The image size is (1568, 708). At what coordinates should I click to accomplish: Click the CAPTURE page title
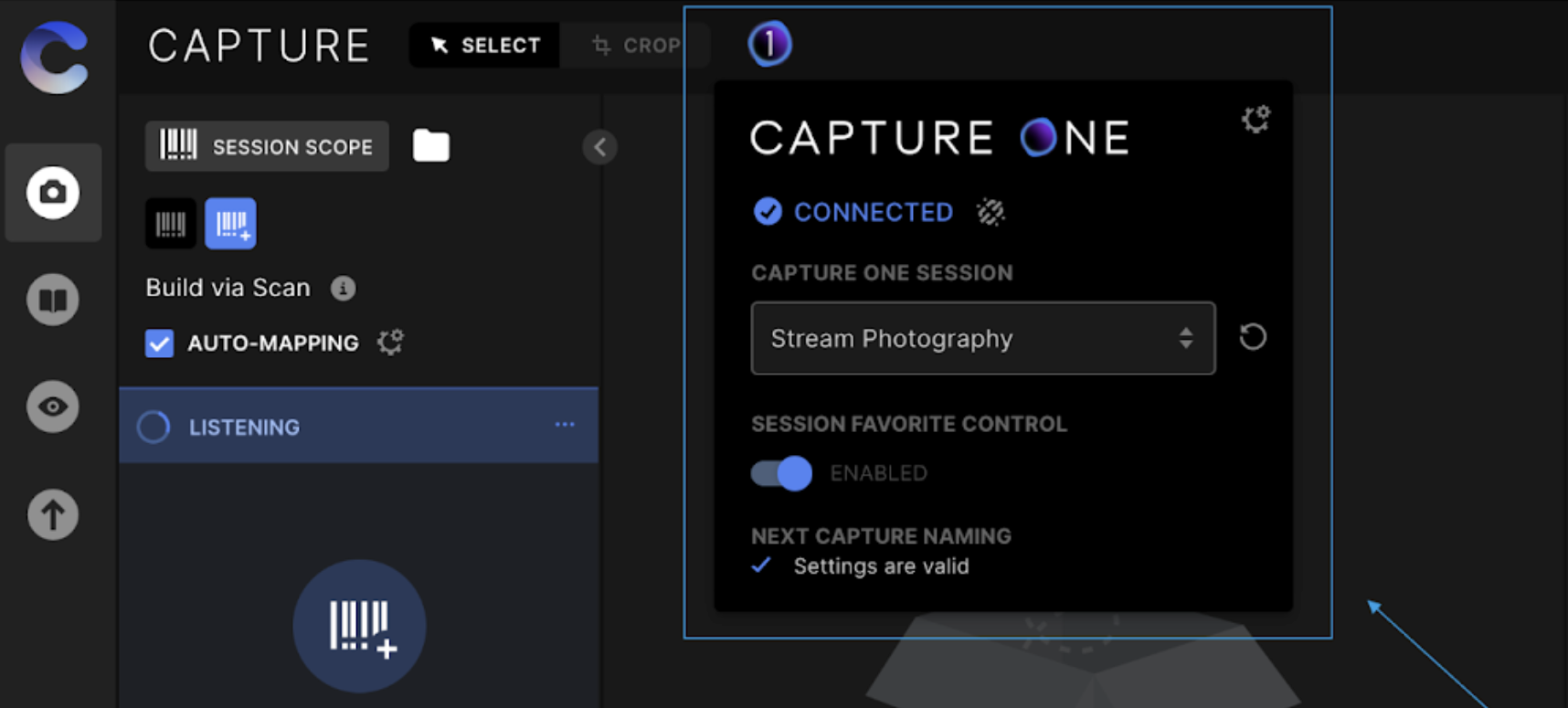click(x=260, y=46)
